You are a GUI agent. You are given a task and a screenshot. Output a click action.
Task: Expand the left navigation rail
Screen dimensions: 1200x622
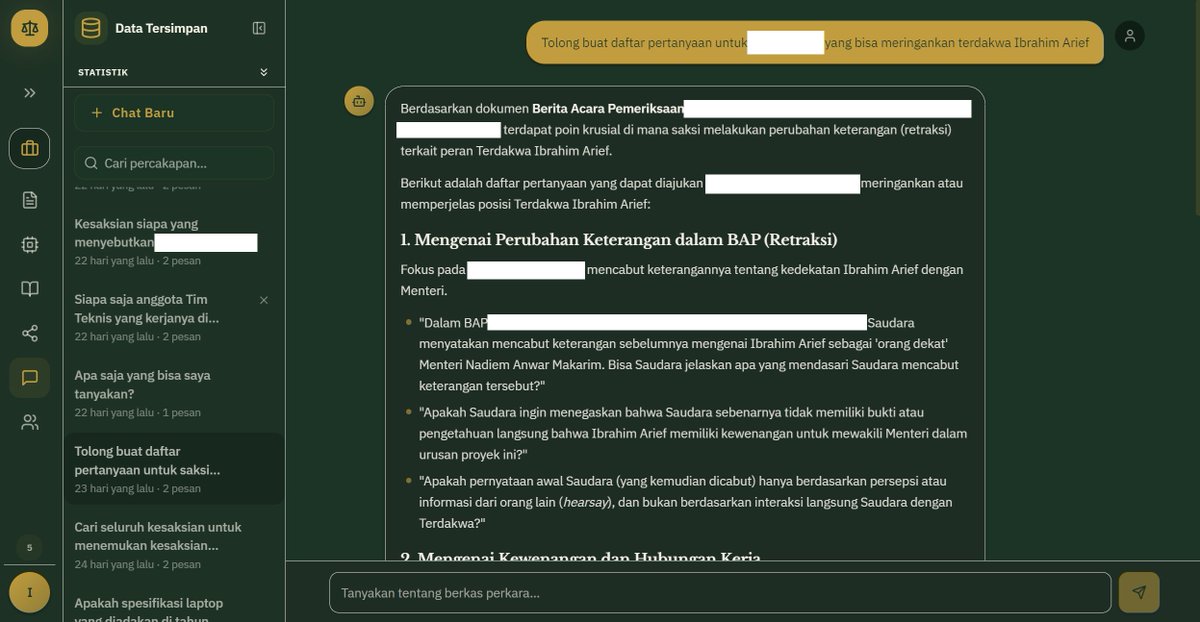[x=30, y=93]
